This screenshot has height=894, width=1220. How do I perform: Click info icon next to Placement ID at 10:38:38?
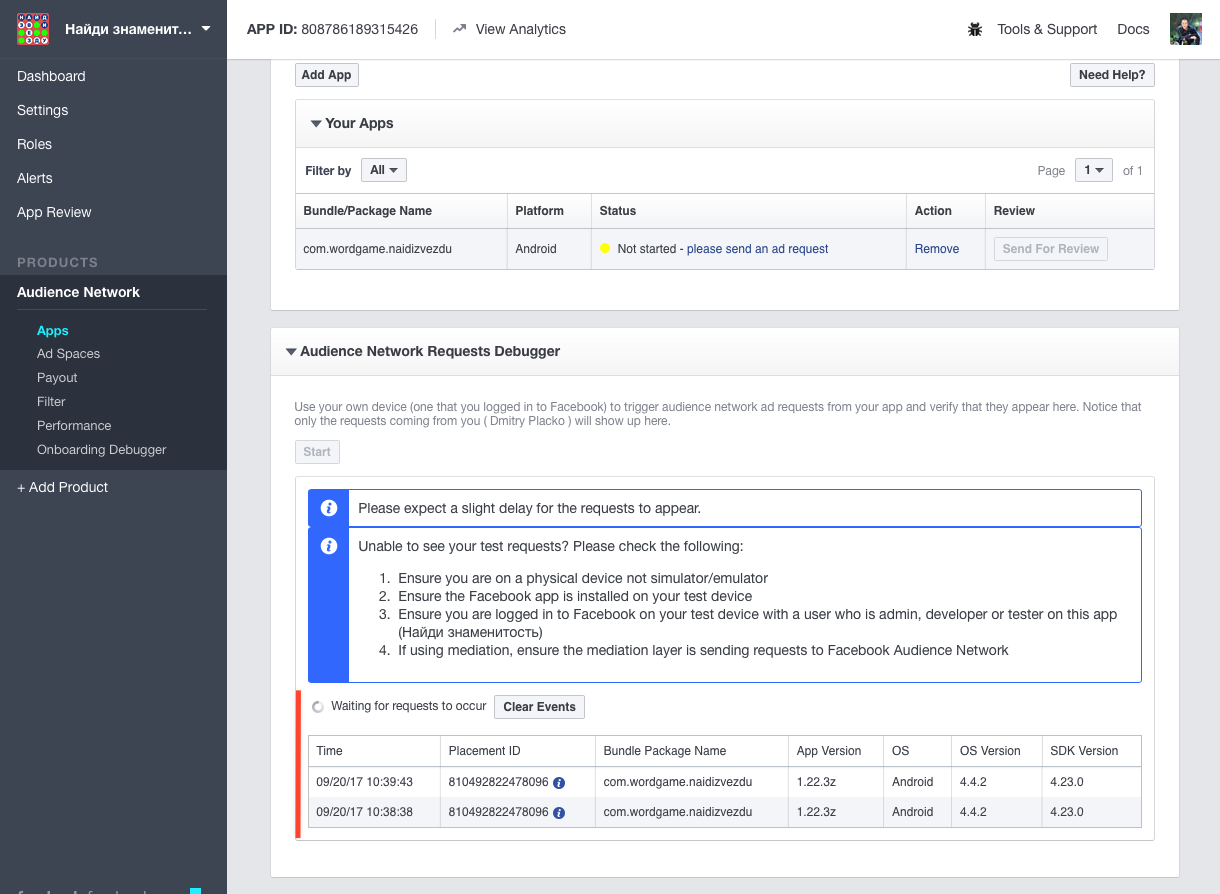pyautogui.click(x=559, y=813)
